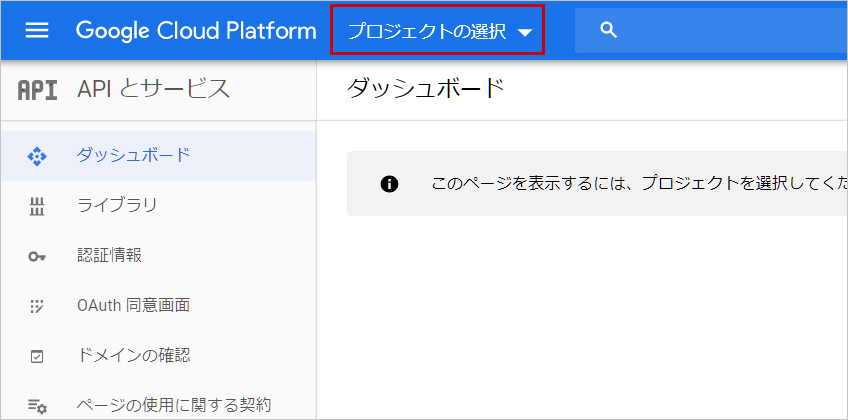Viewport: 848px width, 420px height.
Task: Open the ページの使用に関する契約 item
Action: (158, 404)
